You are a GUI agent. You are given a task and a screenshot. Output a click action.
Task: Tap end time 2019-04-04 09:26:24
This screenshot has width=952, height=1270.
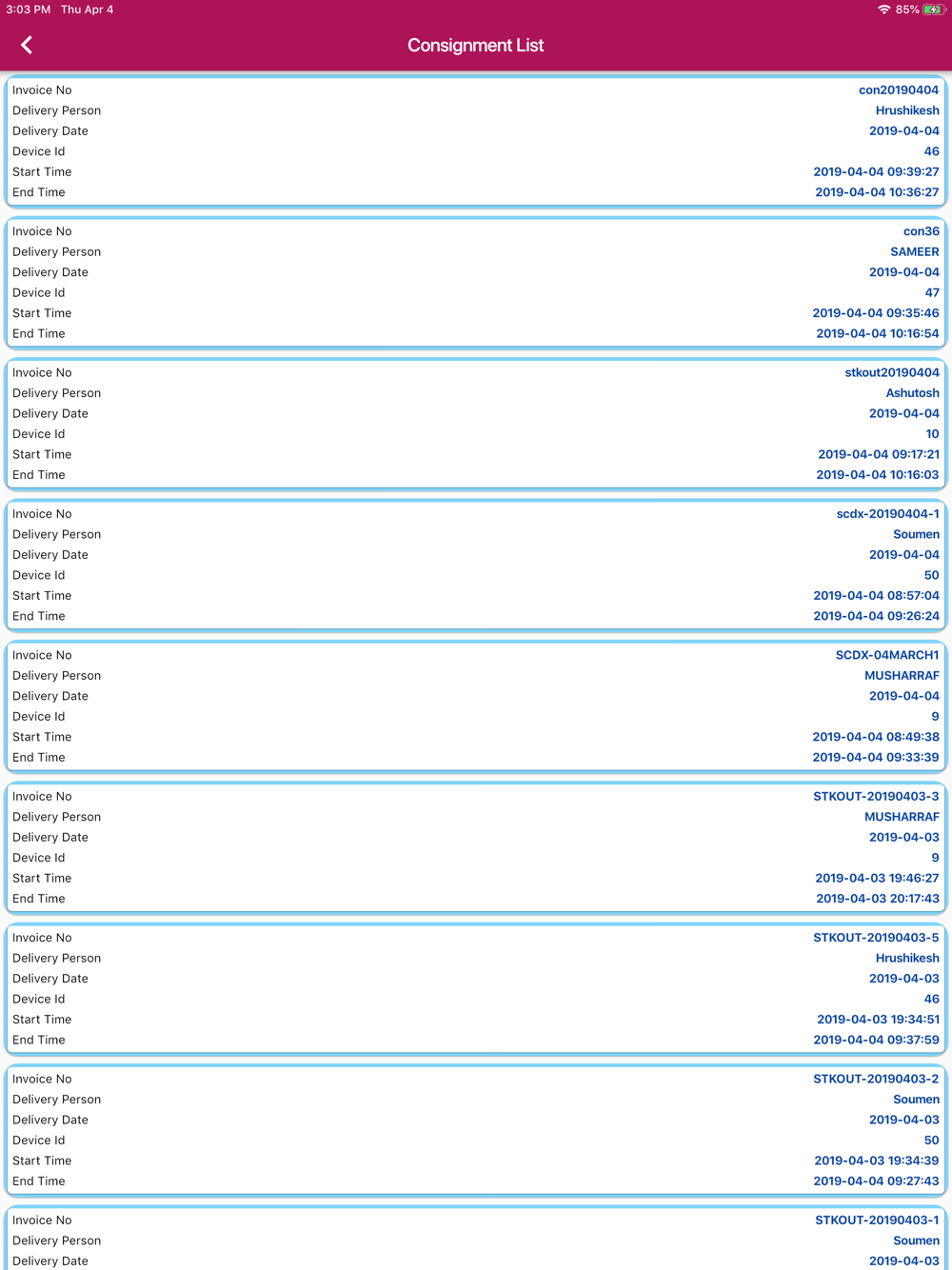[876, 616]
